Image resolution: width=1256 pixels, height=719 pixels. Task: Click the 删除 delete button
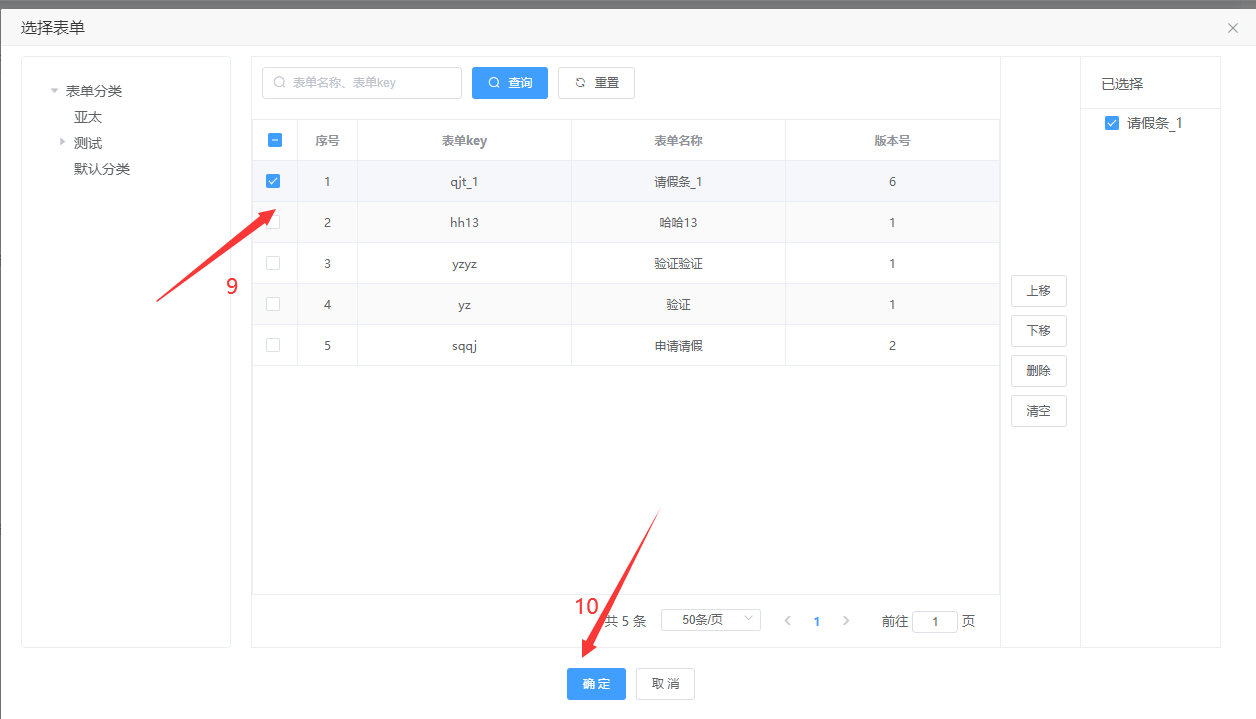[x=1038, y=371]
